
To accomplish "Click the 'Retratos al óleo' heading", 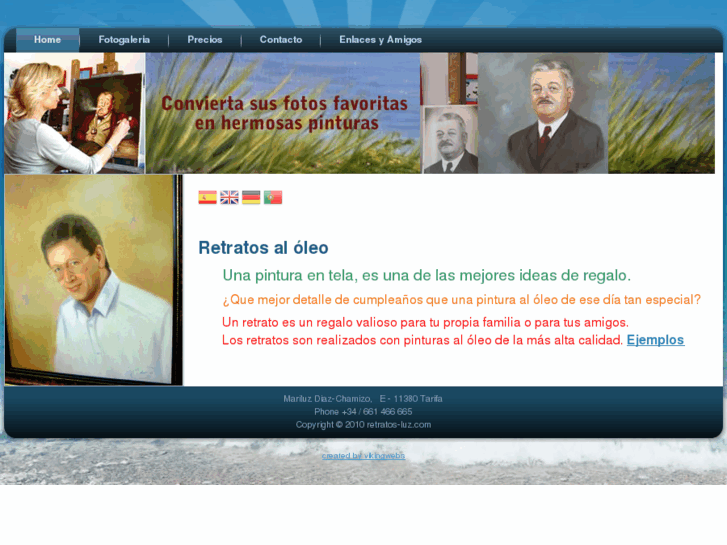I will coord(263,248).
